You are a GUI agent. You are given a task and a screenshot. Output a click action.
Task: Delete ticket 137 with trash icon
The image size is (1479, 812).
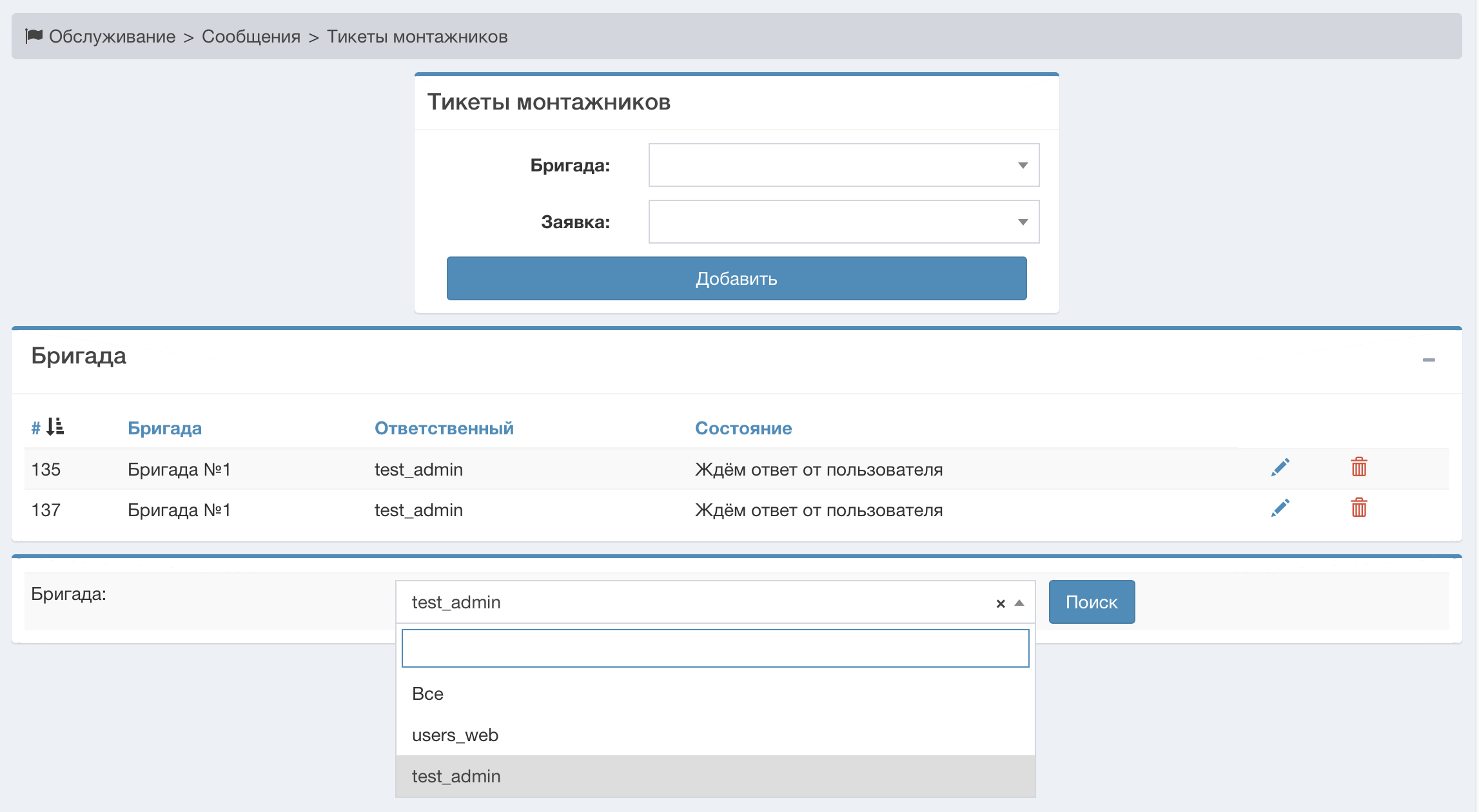pos(1358,508)
